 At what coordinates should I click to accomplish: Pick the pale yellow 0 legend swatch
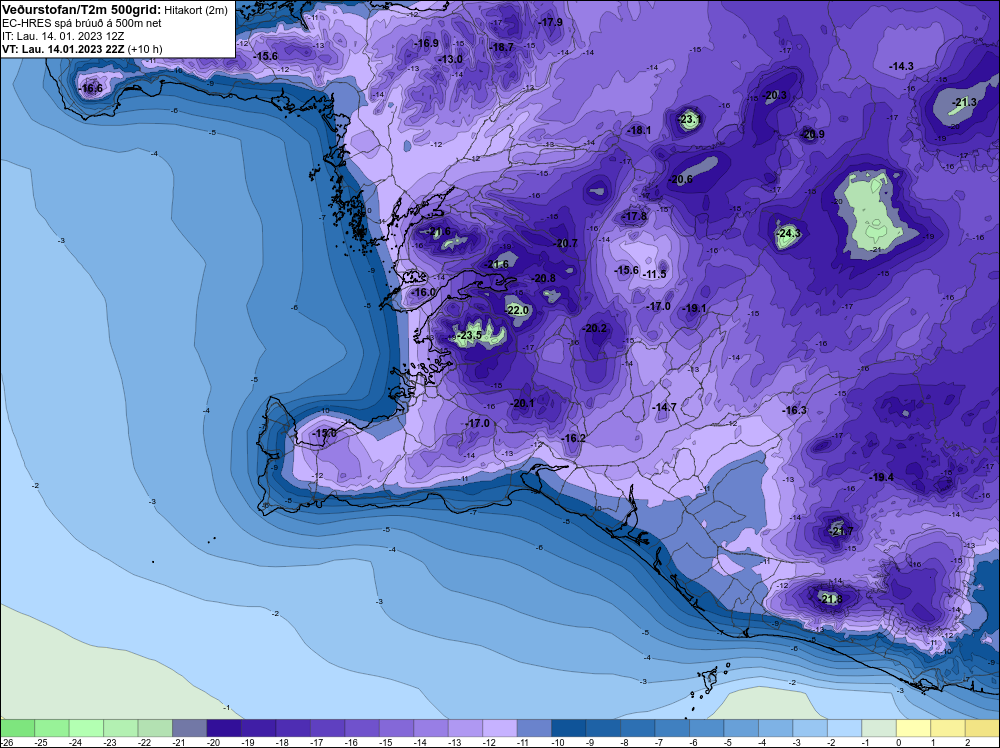[x=913, y=728]
